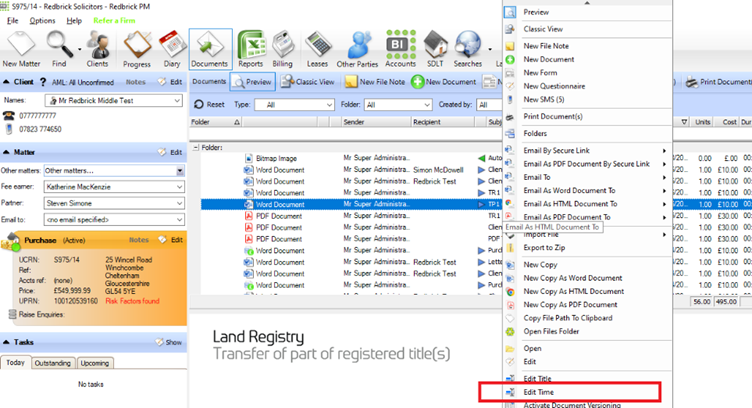The width and height of the screenshot is (752, 408).
Task: Expand the Fee earner dropdown
Action: coord(179,186)
